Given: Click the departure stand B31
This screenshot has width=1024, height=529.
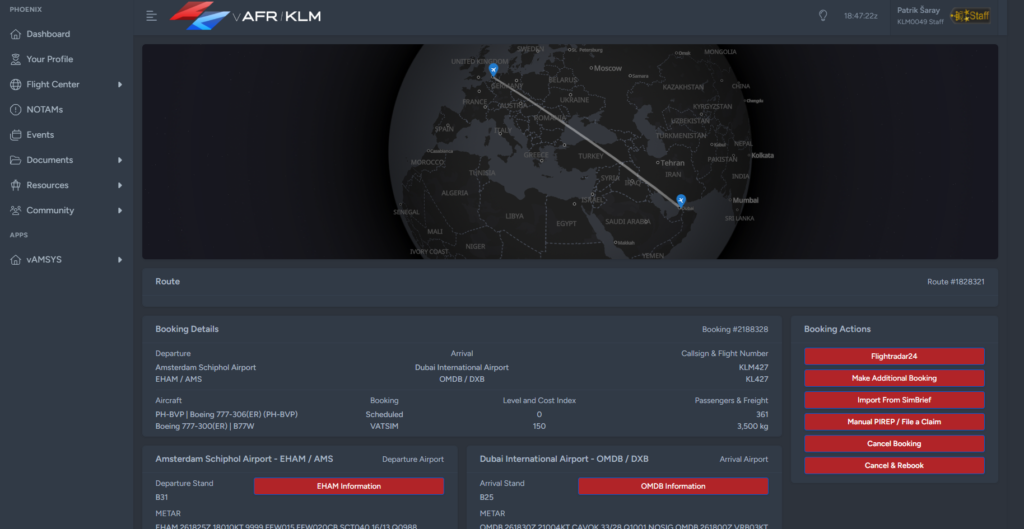Looking at the screenshot, I should (x=162, y=498).
